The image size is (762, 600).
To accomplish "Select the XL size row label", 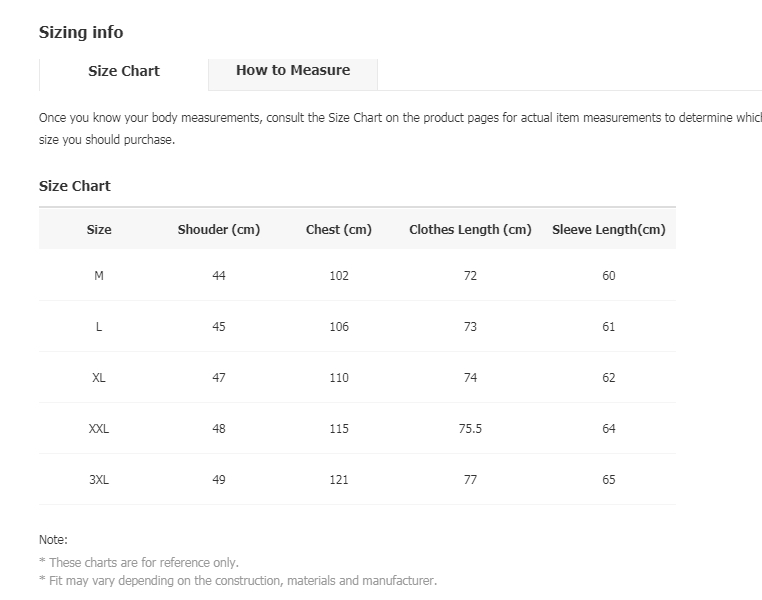I will pos(99,377).
